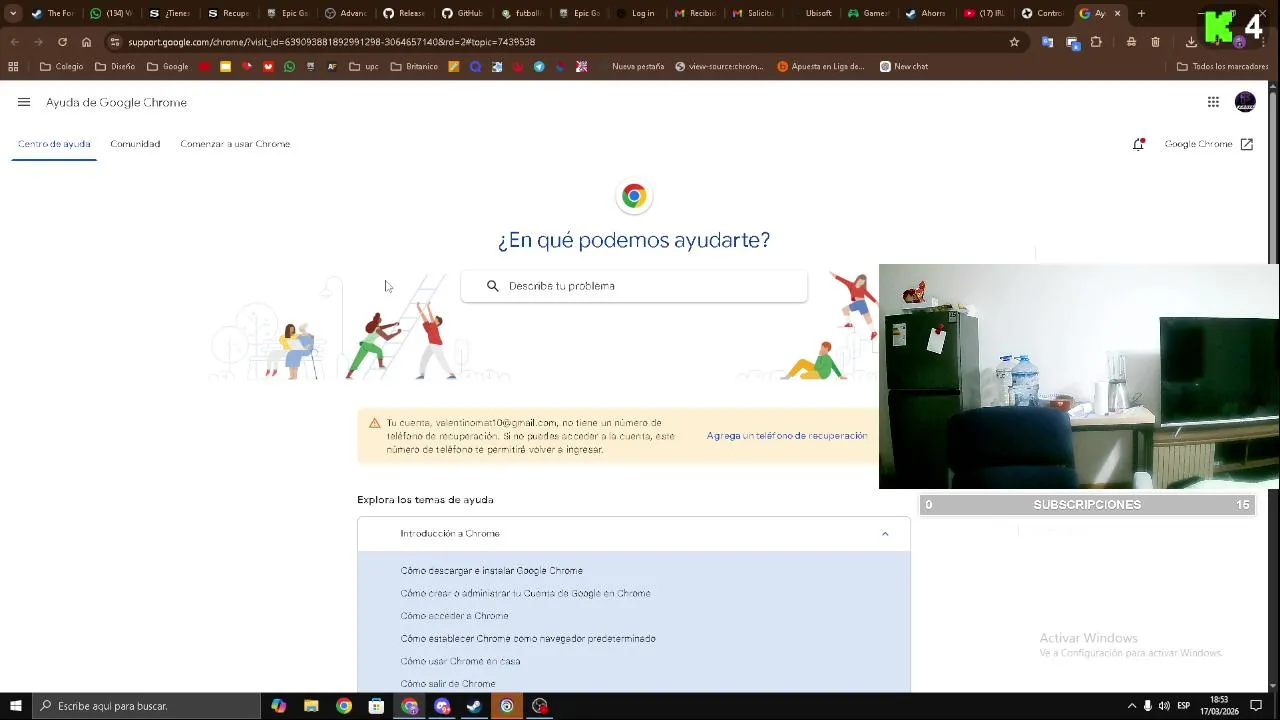
Task: Open the Chrome downloads icon
Action: [1191, 42]
